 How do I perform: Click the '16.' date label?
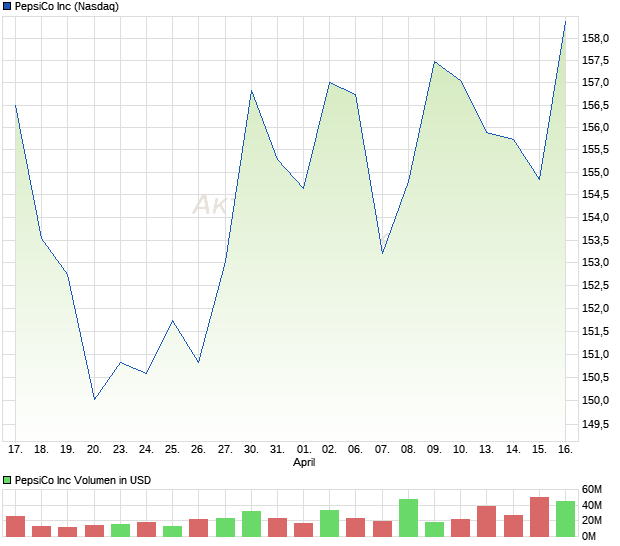coord(565,449)
